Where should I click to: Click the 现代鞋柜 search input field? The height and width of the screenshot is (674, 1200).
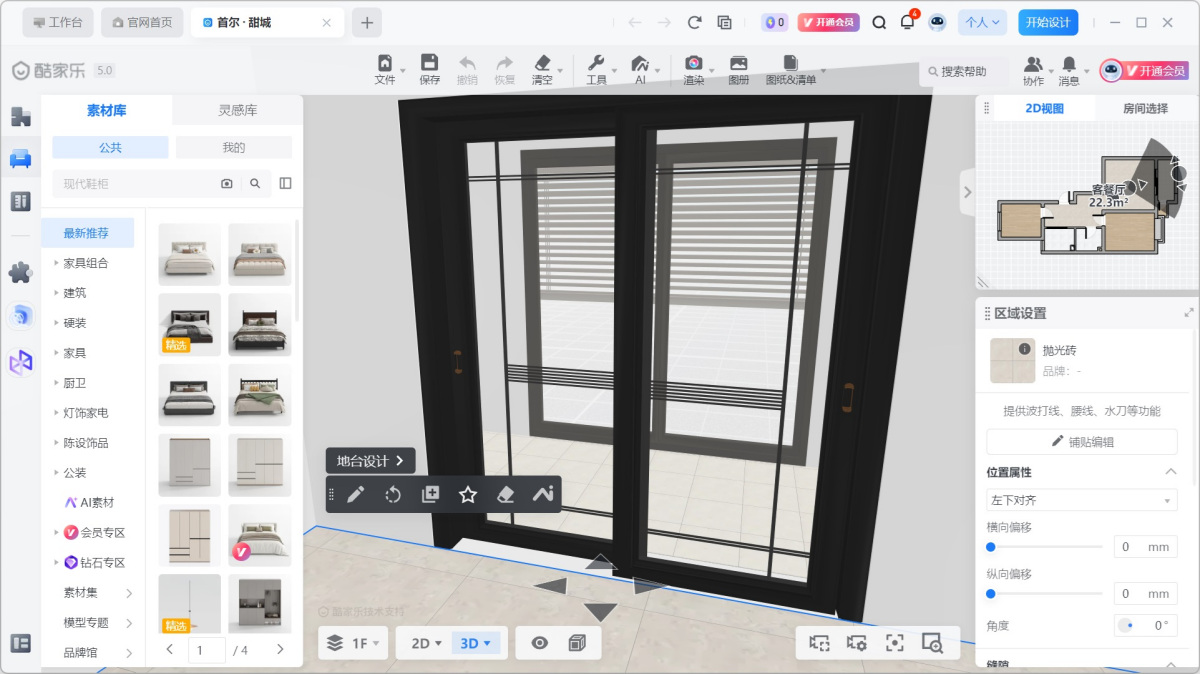pyautogui.click(x=130, y=183)
